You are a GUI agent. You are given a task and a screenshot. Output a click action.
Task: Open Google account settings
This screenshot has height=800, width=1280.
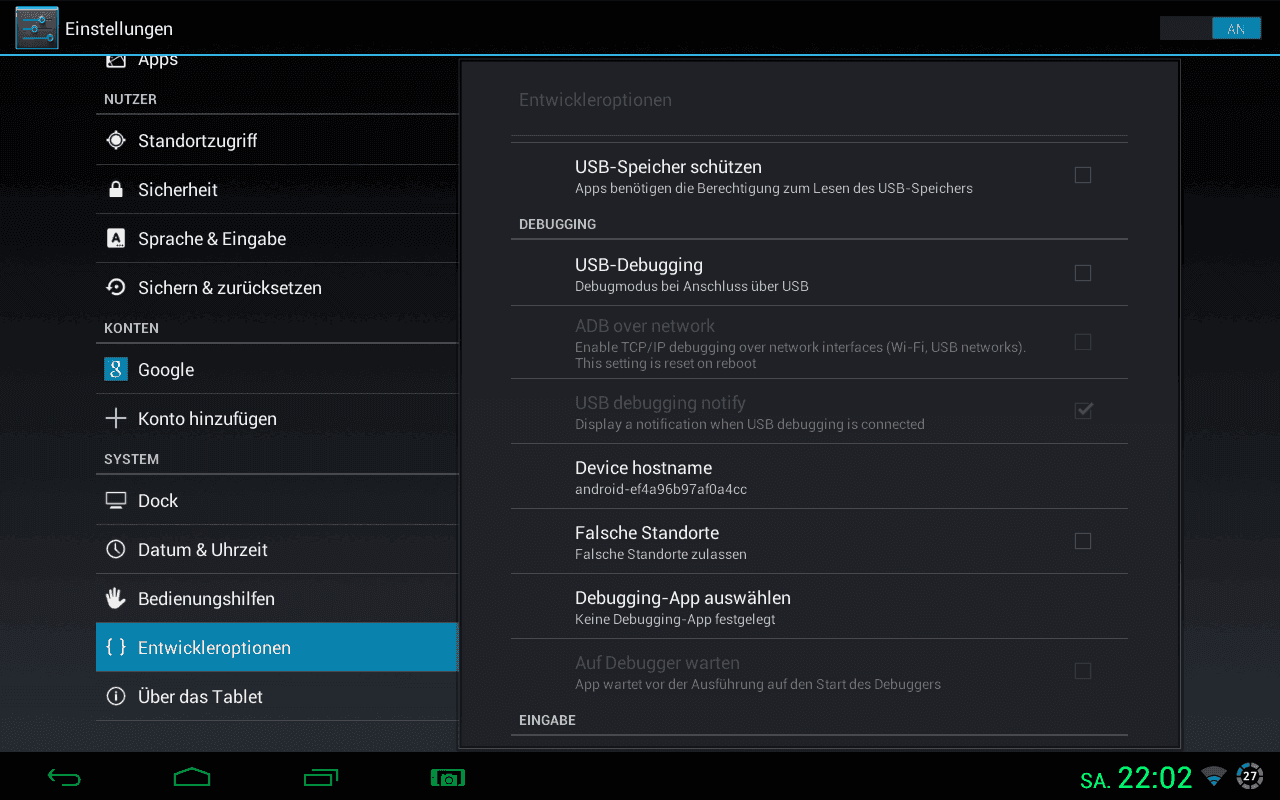277,369
